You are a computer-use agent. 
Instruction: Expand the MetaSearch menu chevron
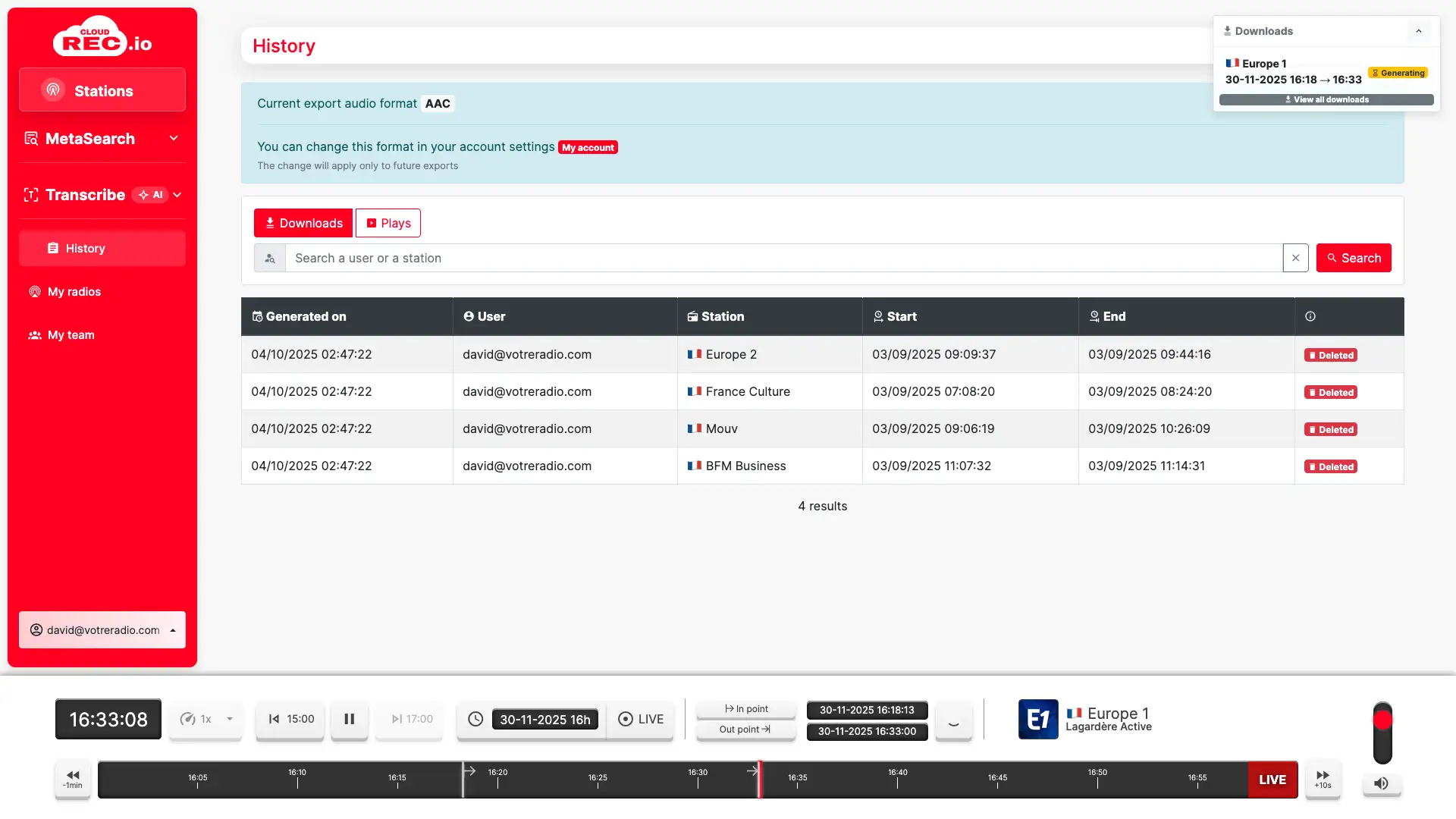click(x=174, y=139)
